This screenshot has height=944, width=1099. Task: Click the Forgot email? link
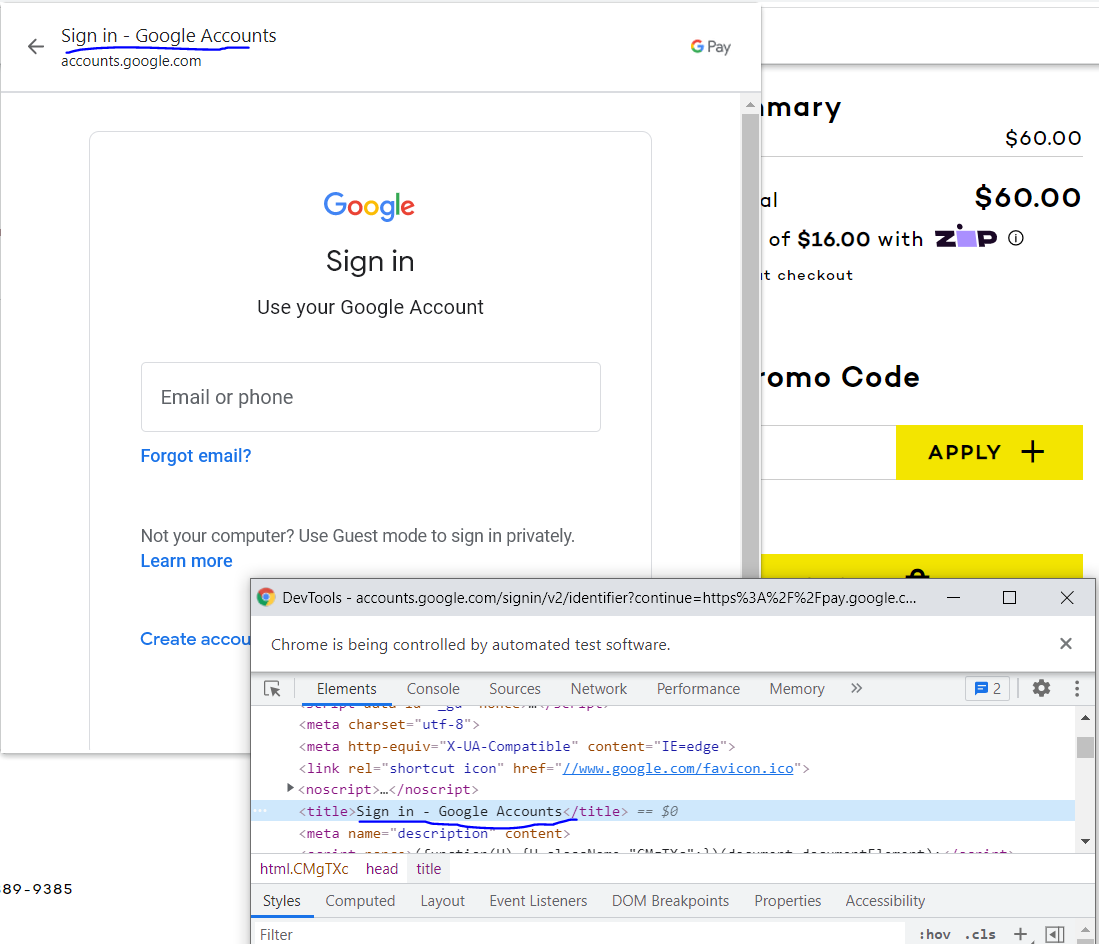(196, 456)
